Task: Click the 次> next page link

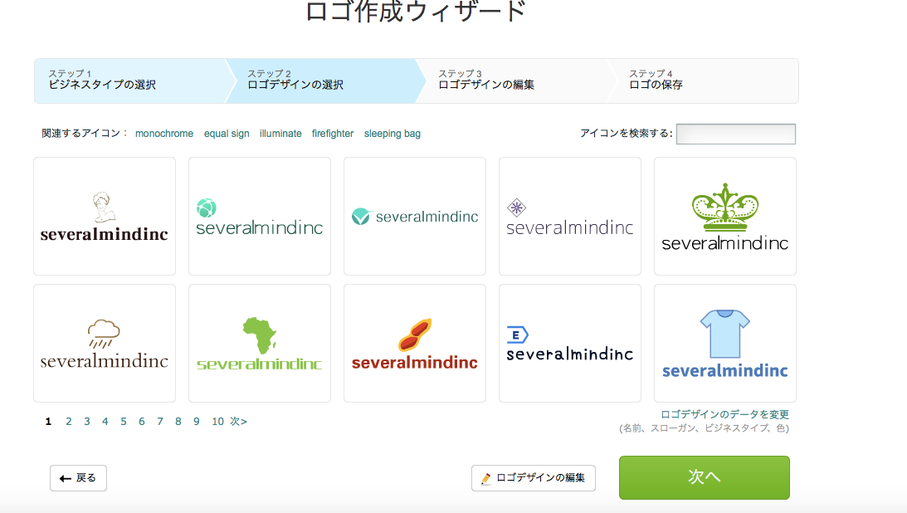Action: coord(238,422)
